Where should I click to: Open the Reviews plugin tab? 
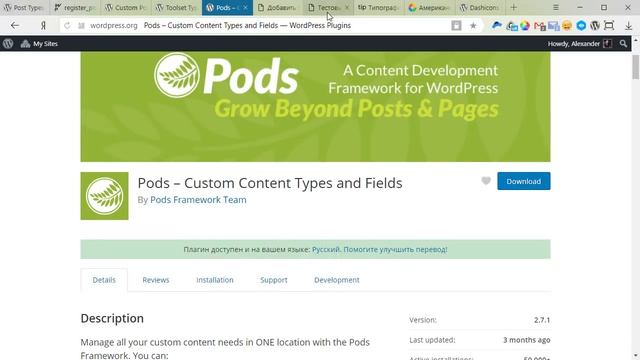(x=156, y=280)
